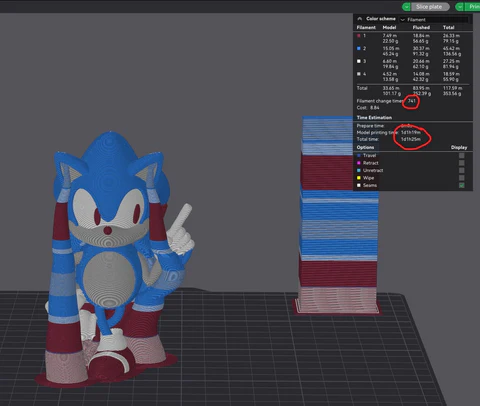Enable the Retract display checkbox
Image resolution: width=480 pixels, height=406 pixels.
[462, 163]
